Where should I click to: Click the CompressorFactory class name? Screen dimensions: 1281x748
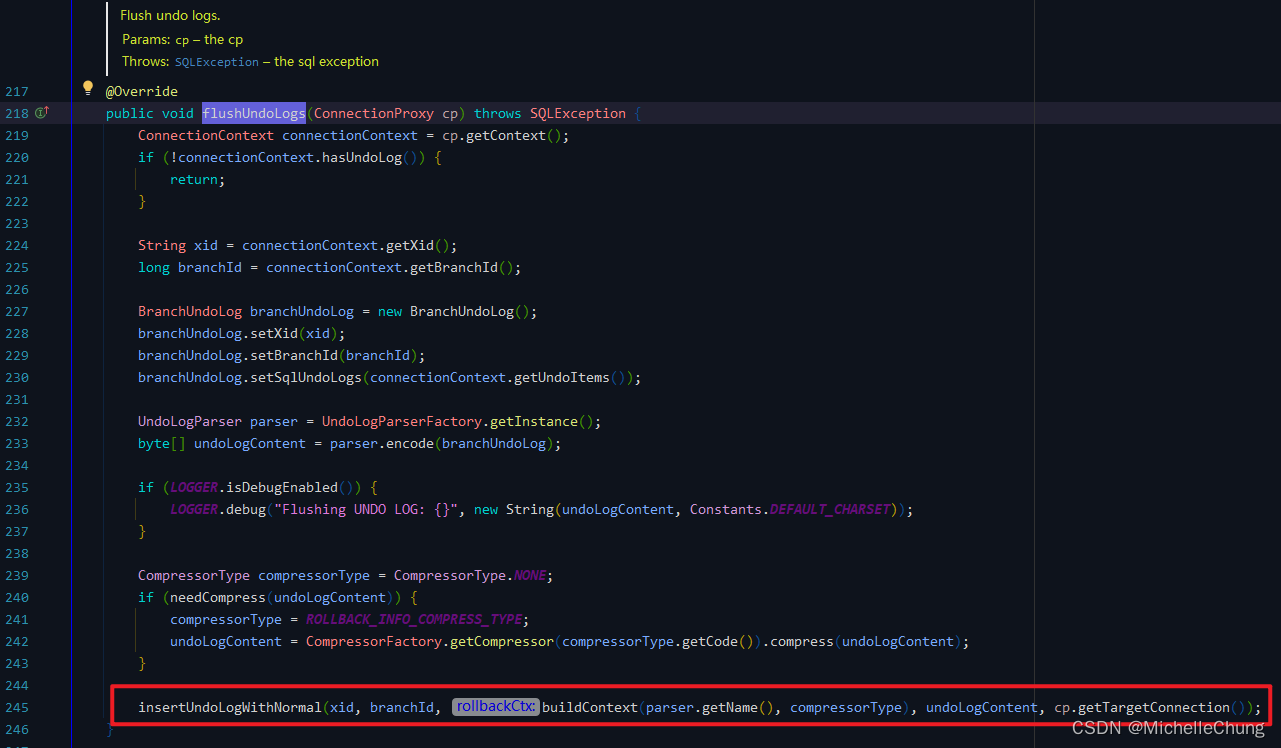point(374,641)
